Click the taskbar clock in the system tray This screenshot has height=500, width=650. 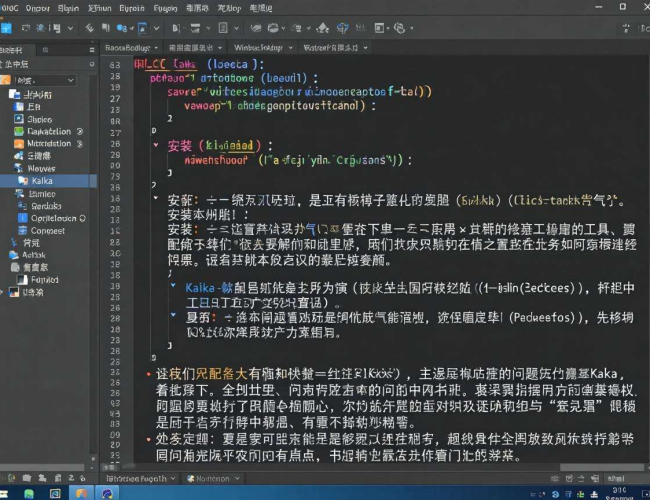click(619, 493)
